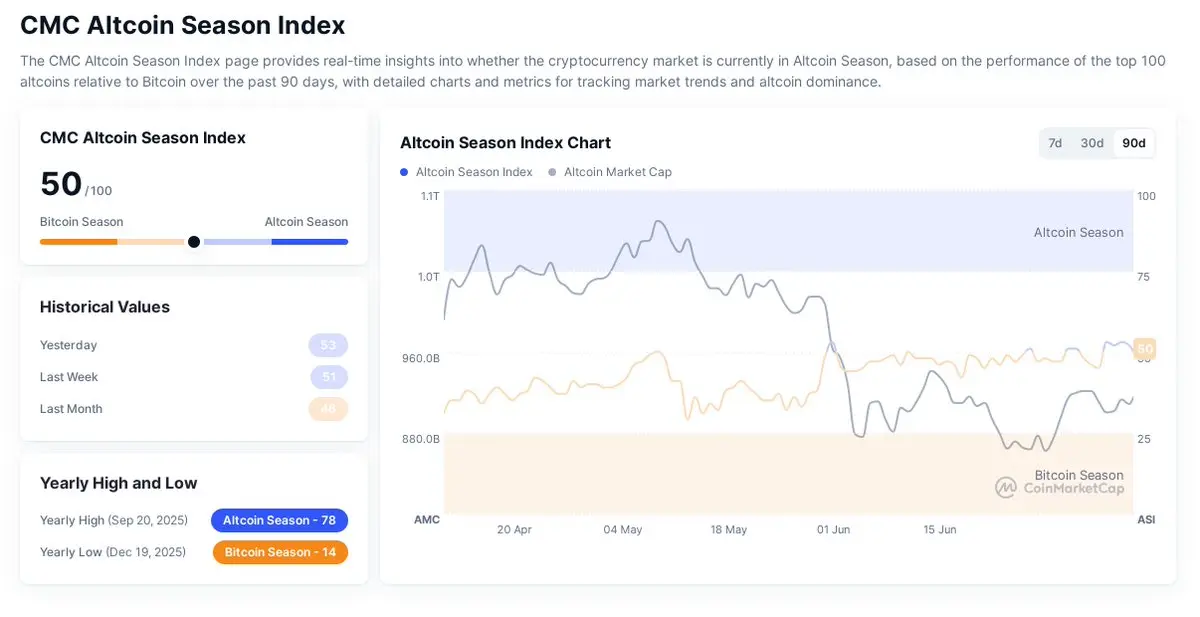Image resolution: width=1200 pixels, height=617 pixels.
Task: Click the Altcoin Season shaded zone label
Action: [1078, 232]
